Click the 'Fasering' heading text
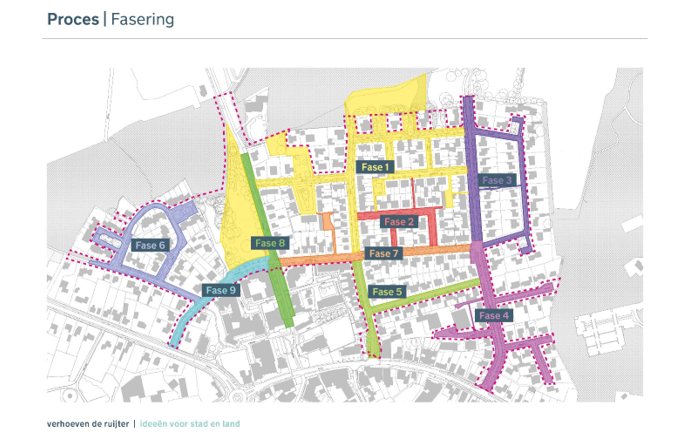Image resolution: width=683 pixels, height=435 pixels. [x=142, y=19]
